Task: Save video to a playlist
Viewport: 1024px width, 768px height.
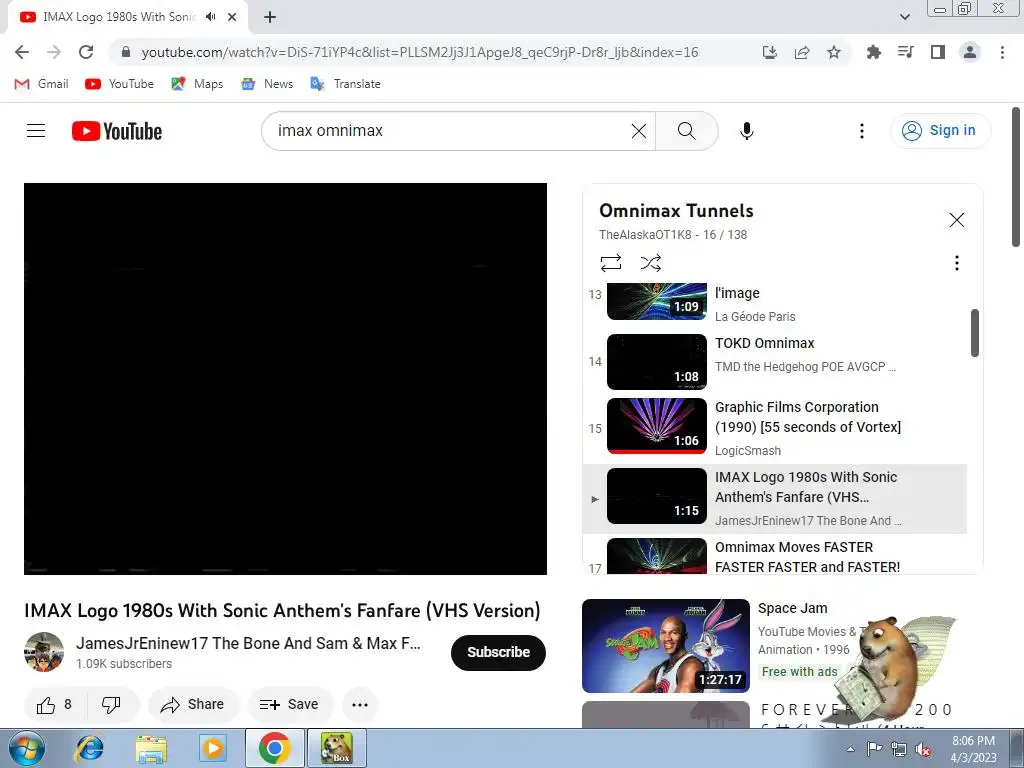Action: pos(289,705)
